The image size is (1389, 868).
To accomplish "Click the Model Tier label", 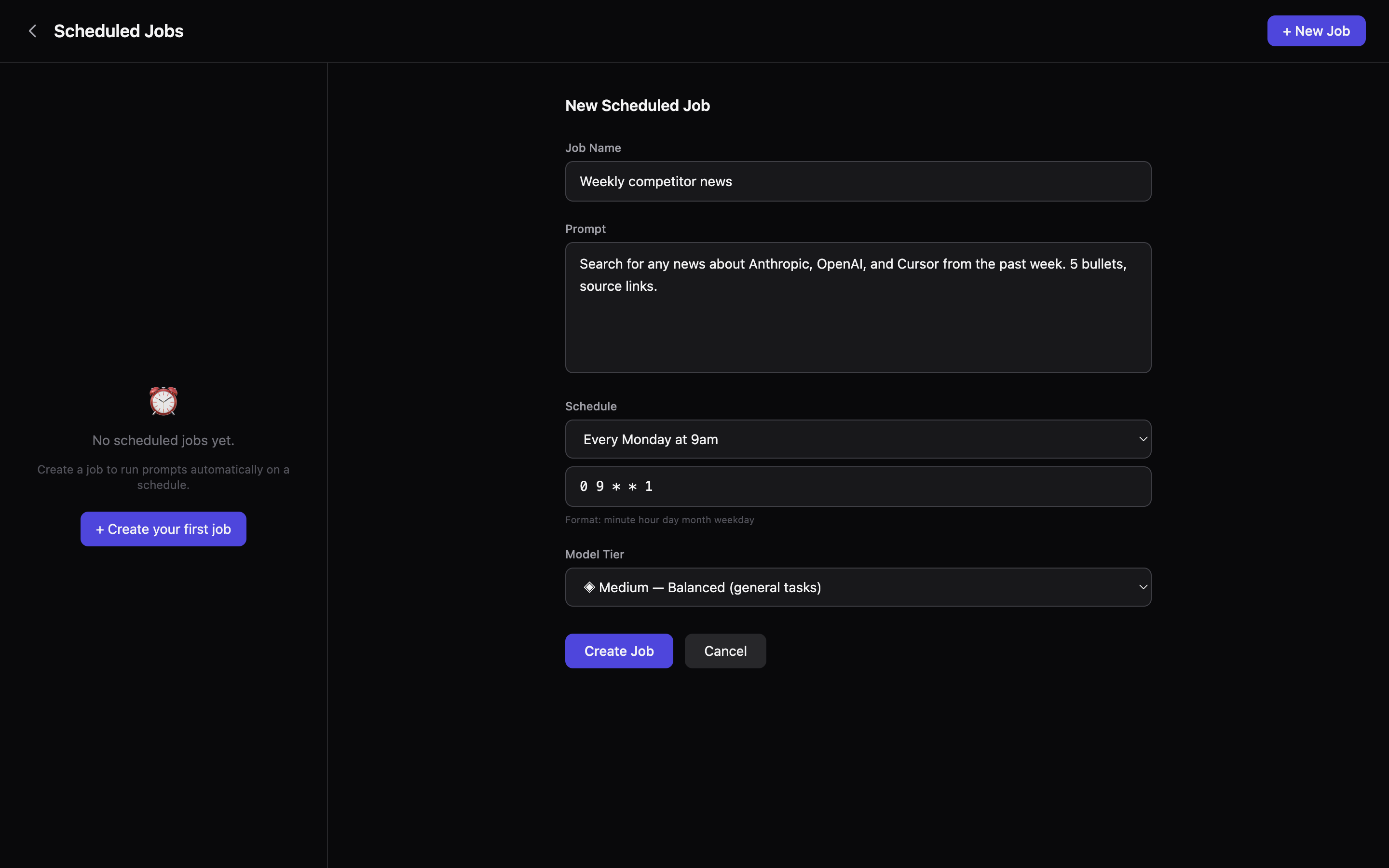I will 594,554.
